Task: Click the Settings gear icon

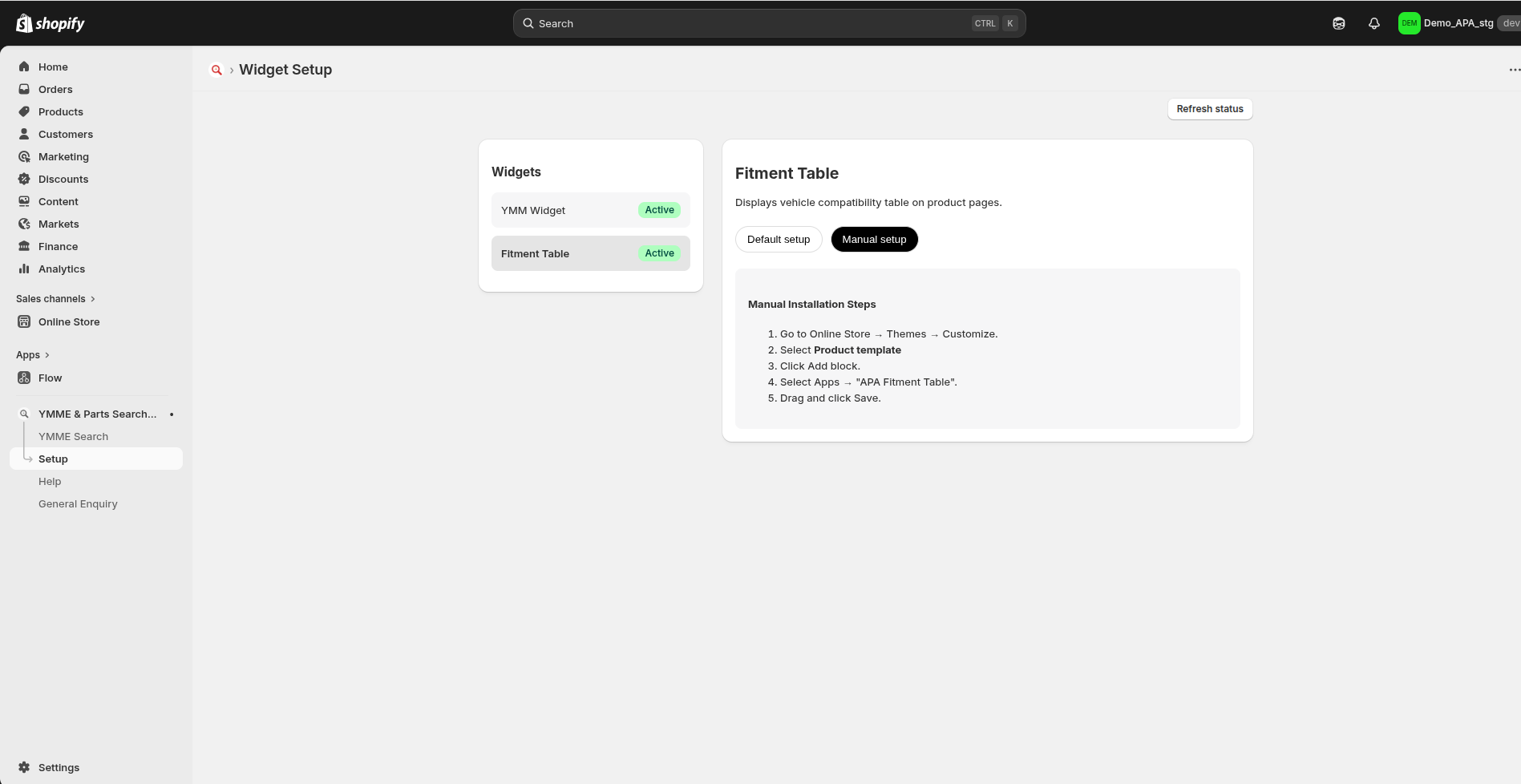Action: [x=24, y=767]
